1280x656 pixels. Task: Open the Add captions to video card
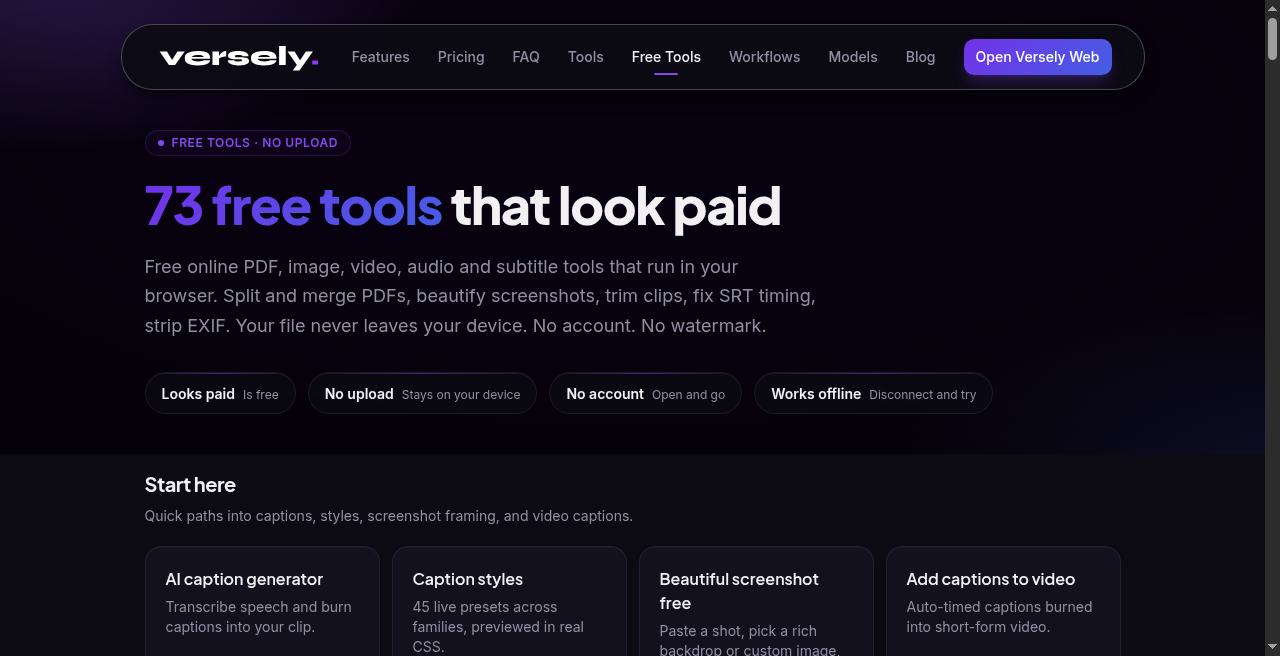1003,601
